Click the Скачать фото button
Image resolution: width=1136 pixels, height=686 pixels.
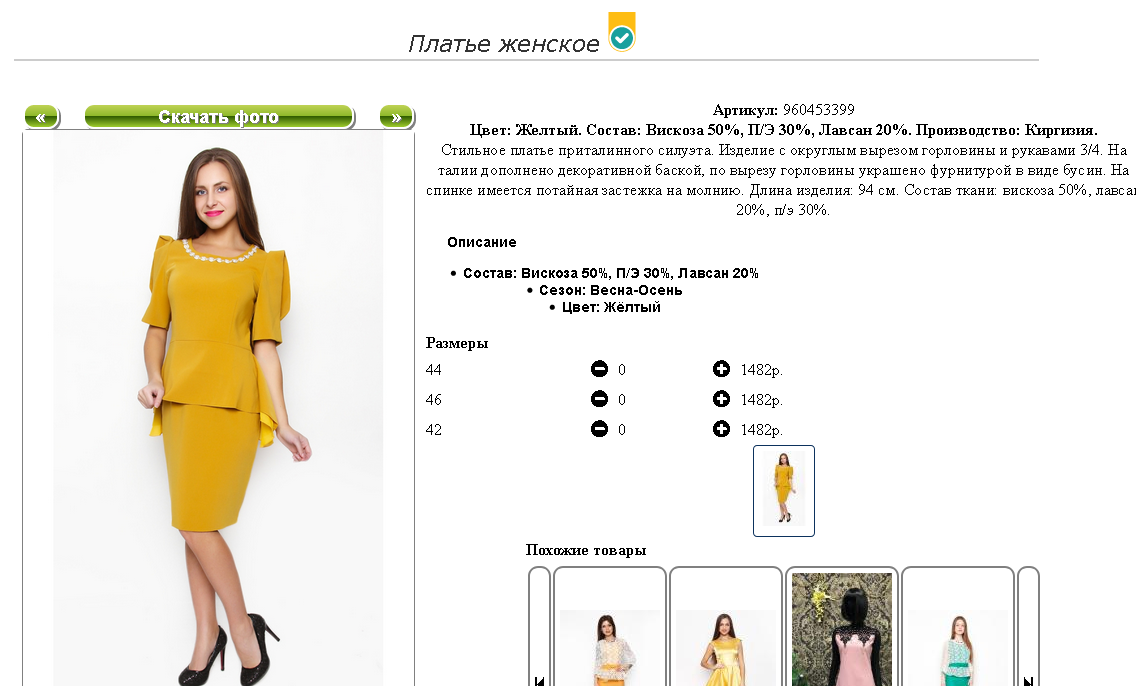pos(219,117)
